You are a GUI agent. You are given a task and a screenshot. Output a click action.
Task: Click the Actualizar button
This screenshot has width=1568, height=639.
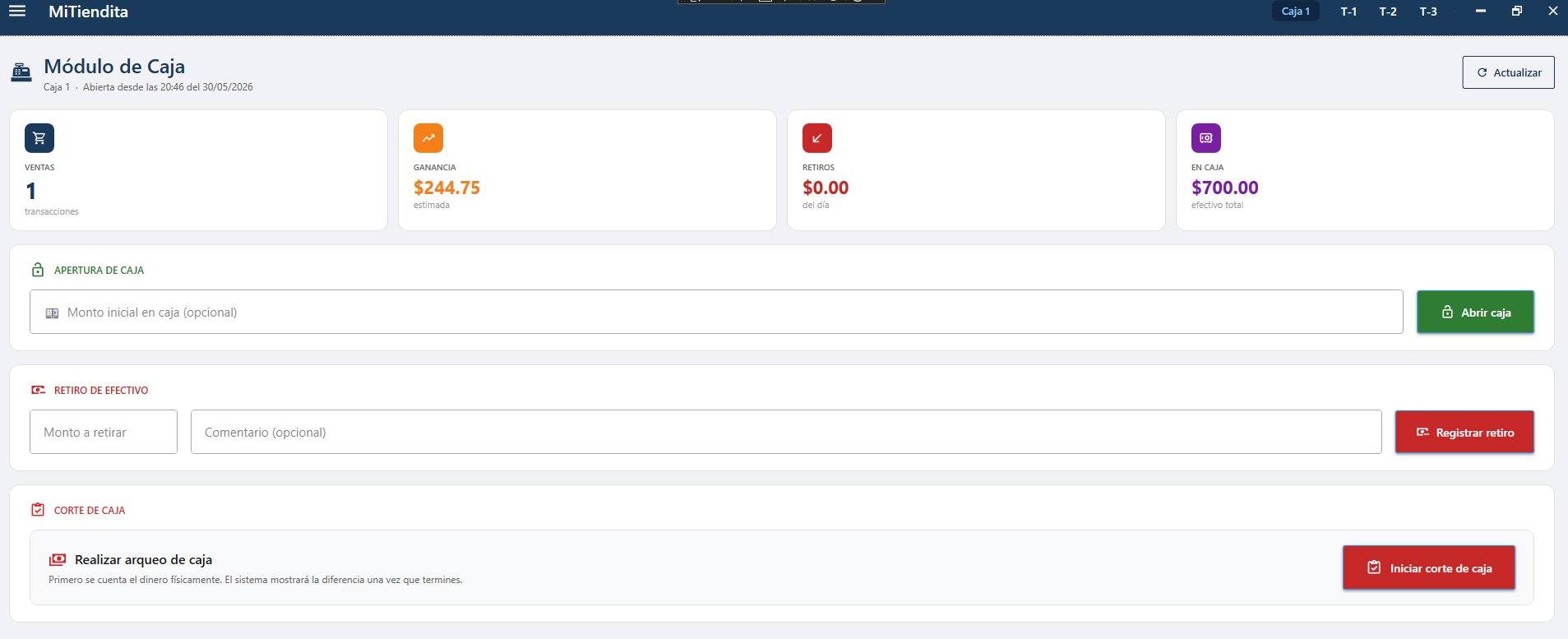tap(1509, 72)
